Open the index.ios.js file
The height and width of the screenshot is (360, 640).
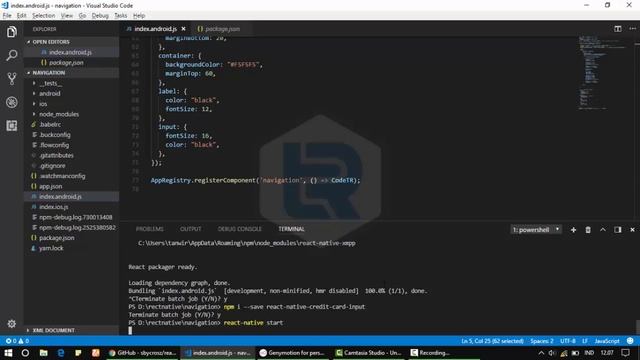[x=53, y=207]
